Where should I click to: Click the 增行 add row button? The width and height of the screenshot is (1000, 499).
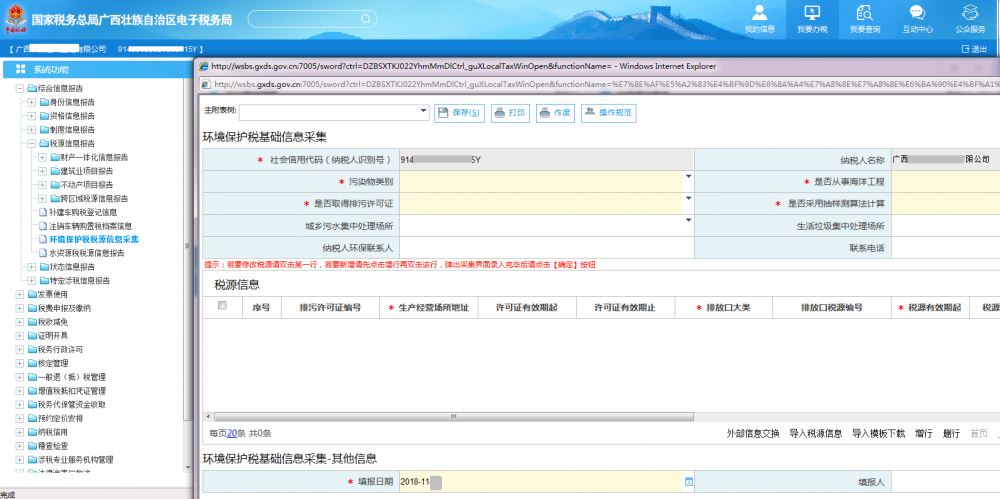[x=923, y=433]
